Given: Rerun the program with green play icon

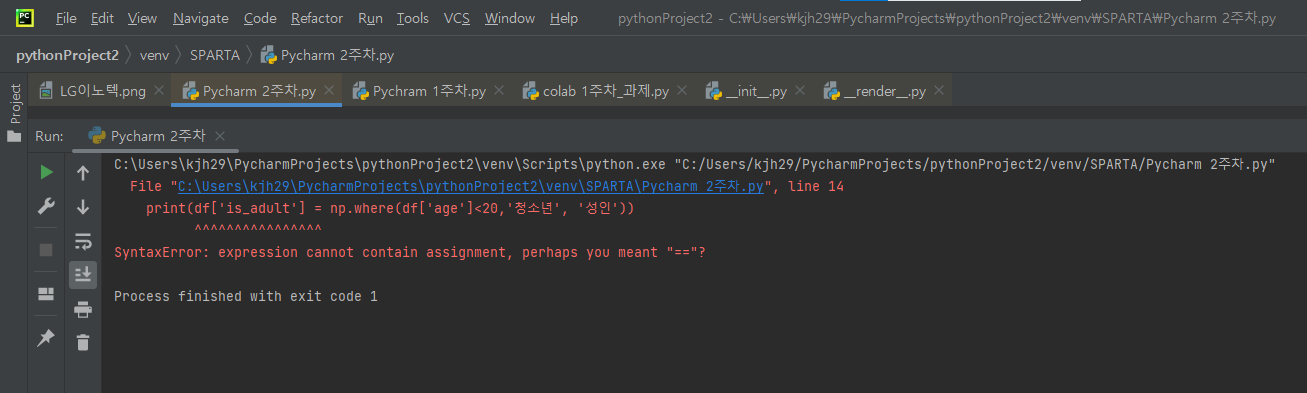Looking at the screenshot, I should [46, 172].
